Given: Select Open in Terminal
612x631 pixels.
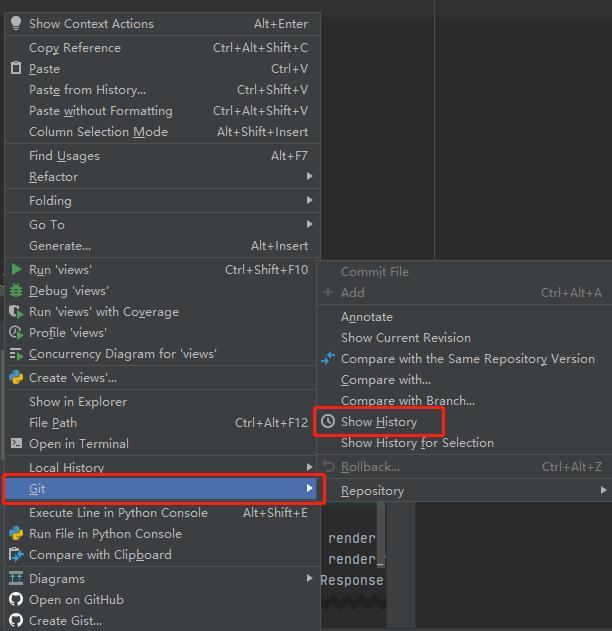Looking at the screenshot, I should click(79, 444).
